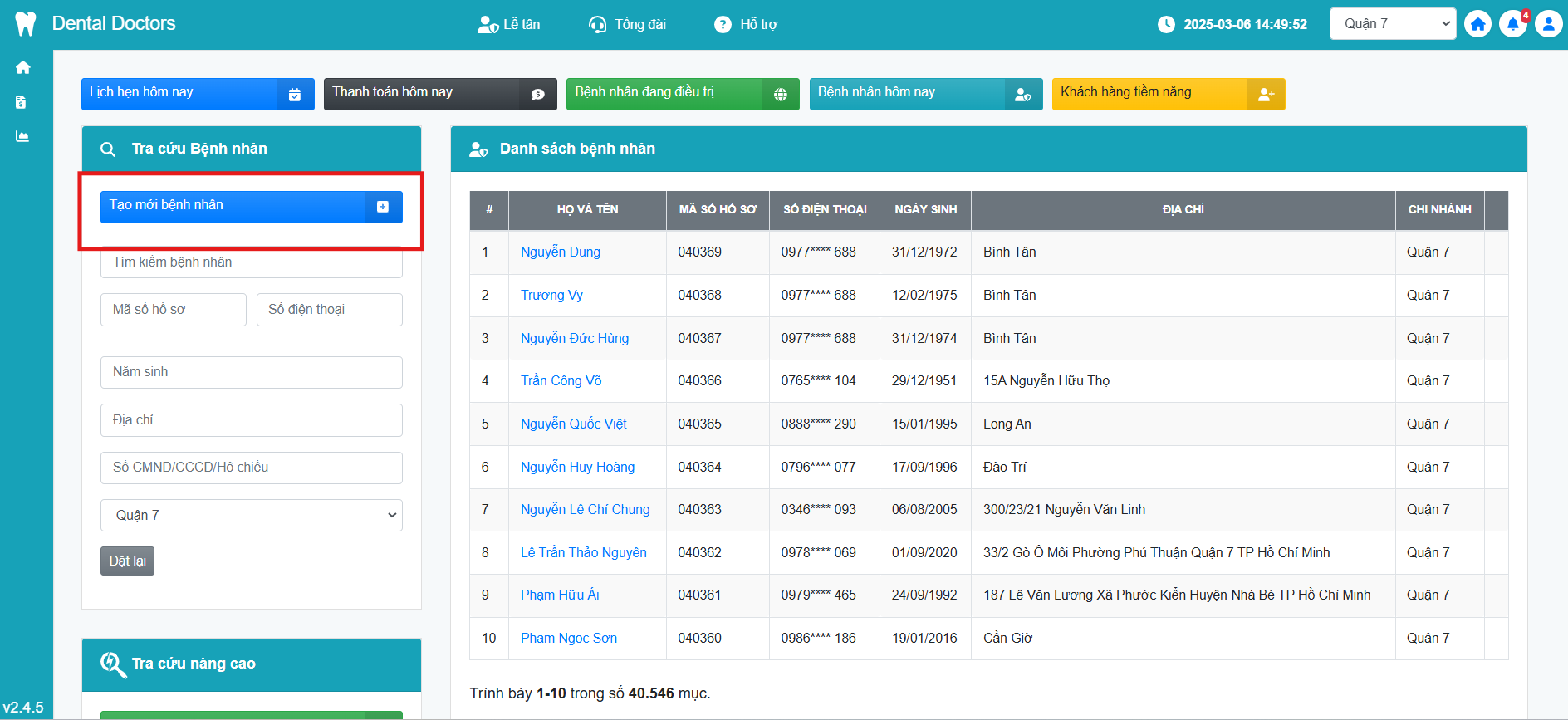
Task: Show Bệnh nhân đang điều trị list
Action: 682,94
